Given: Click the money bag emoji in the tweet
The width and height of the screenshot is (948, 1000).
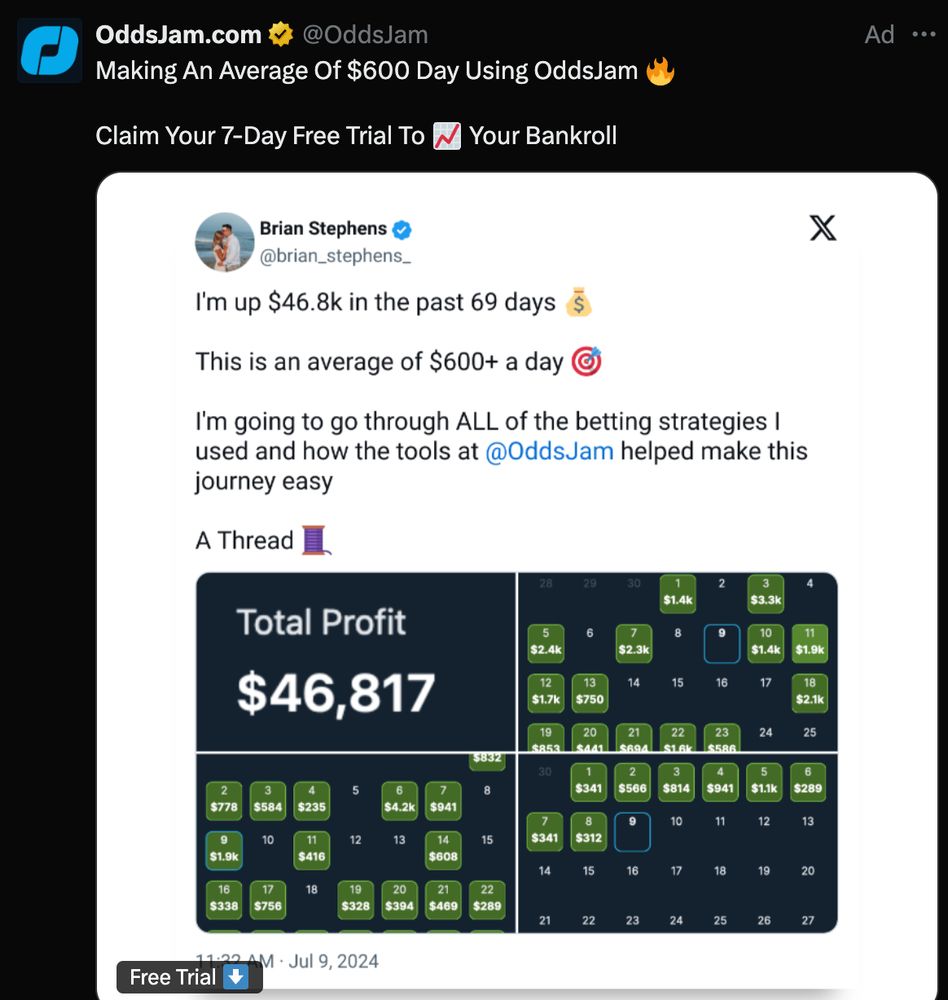Looking at the screenshot, I should (x=579, y=302).
